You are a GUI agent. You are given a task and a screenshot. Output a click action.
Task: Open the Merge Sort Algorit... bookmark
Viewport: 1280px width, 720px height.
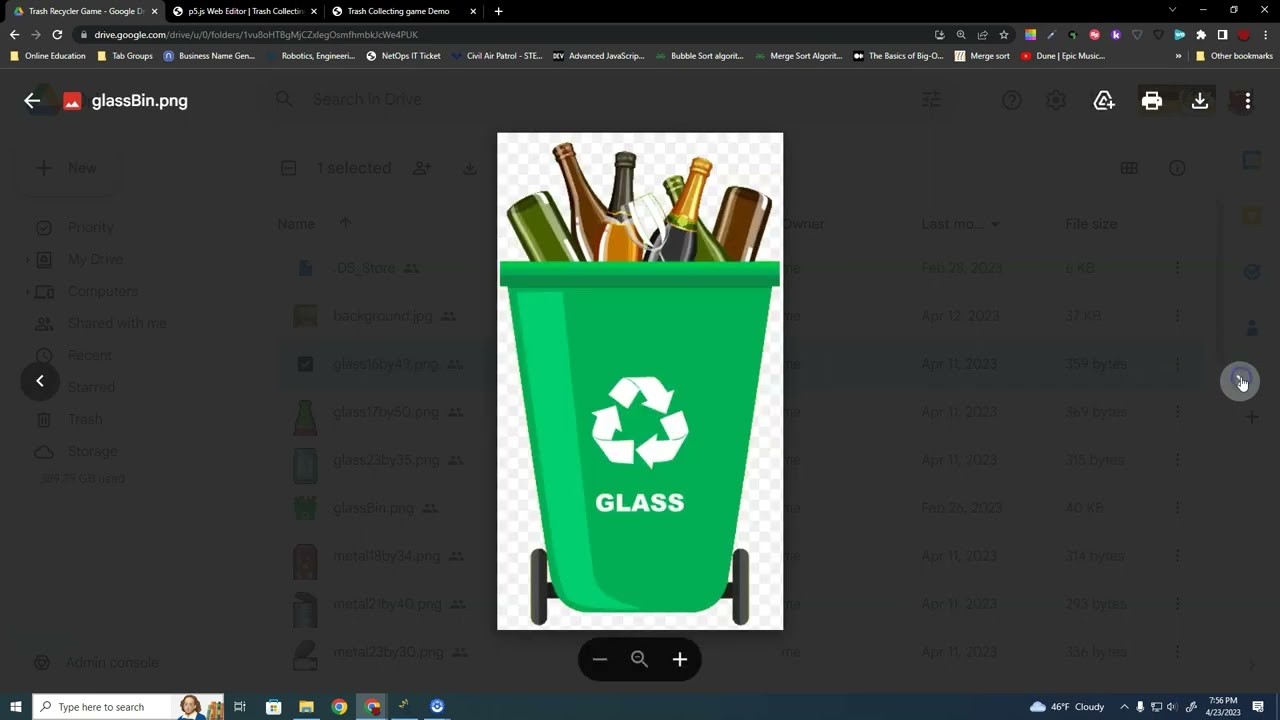coord(799,56)
